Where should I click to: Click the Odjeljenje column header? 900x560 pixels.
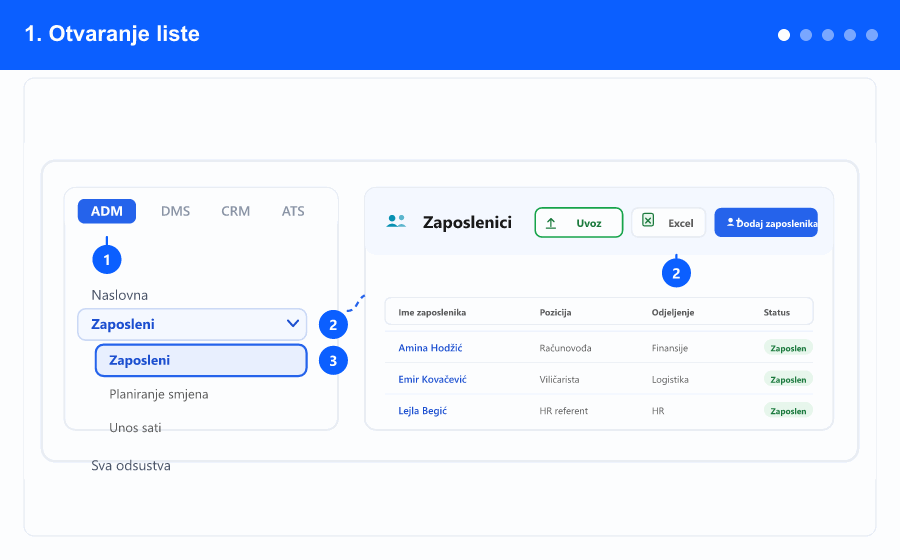673,312
